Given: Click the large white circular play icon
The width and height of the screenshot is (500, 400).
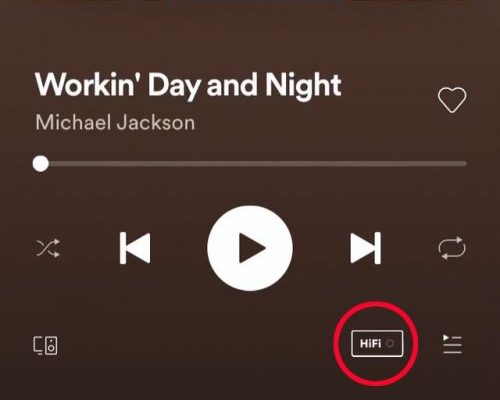Looking at the screenshot, I should (x=250, y=248).
